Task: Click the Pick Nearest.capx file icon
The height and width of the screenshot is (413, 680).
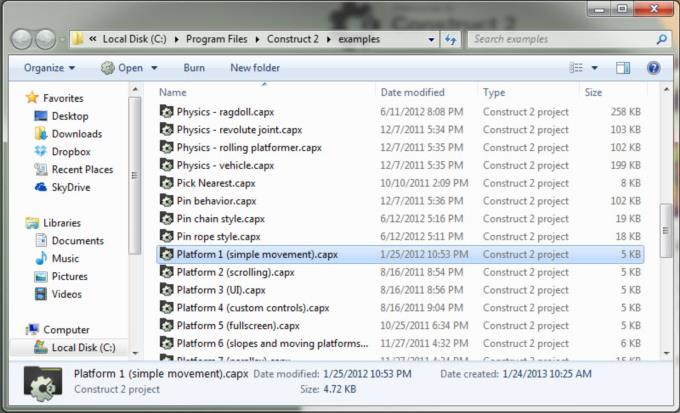Action: 167,183
